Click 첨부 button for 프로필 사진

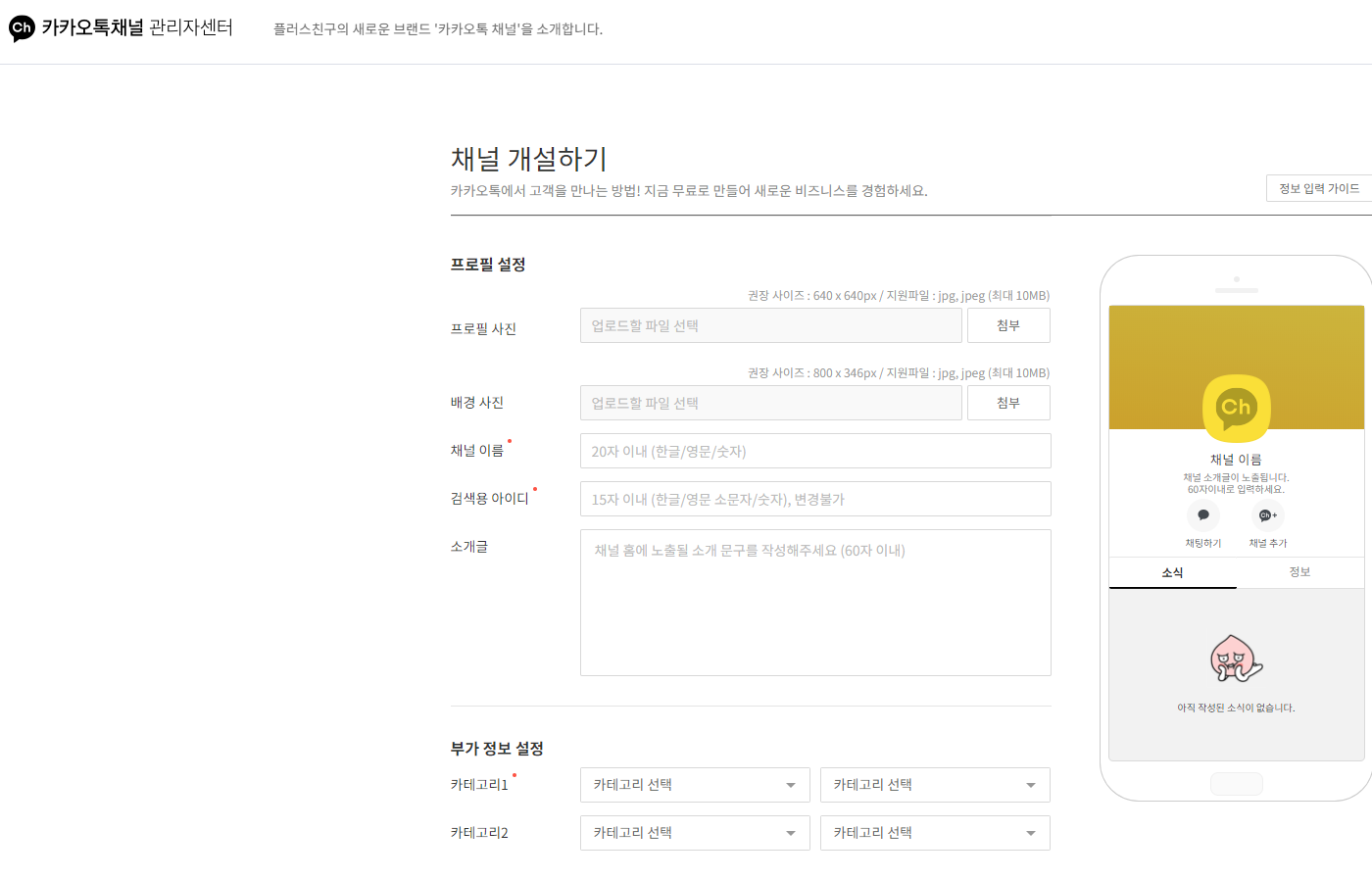tap(1008, 325)
